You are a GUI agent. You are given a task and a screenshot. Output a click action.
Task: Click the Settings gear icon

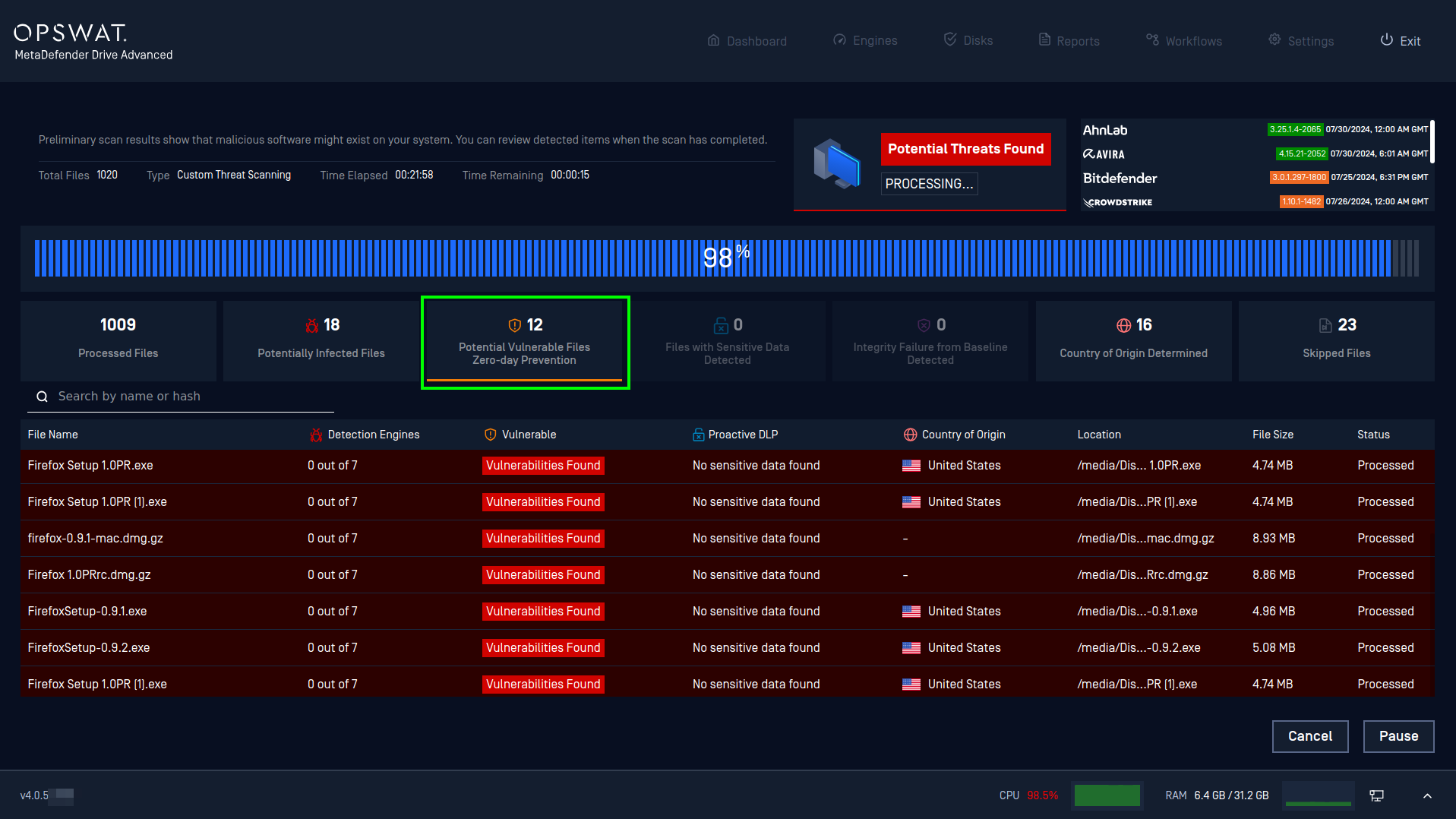[x=1274, y=40]
